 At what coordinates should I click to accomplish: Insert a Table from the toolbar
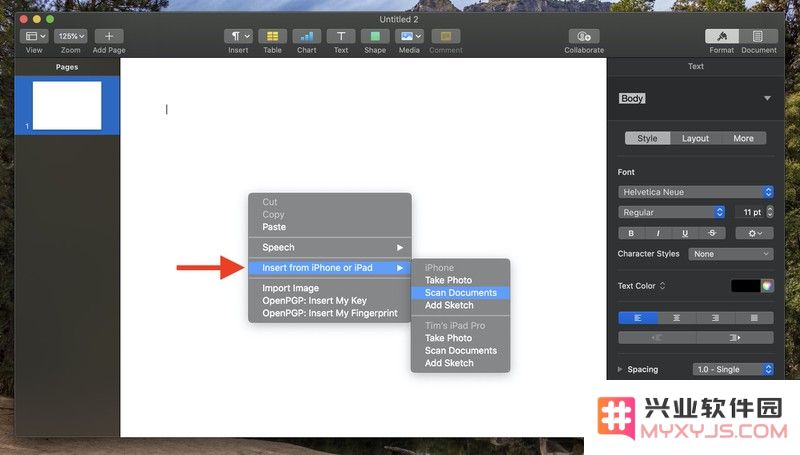point(272,36)
